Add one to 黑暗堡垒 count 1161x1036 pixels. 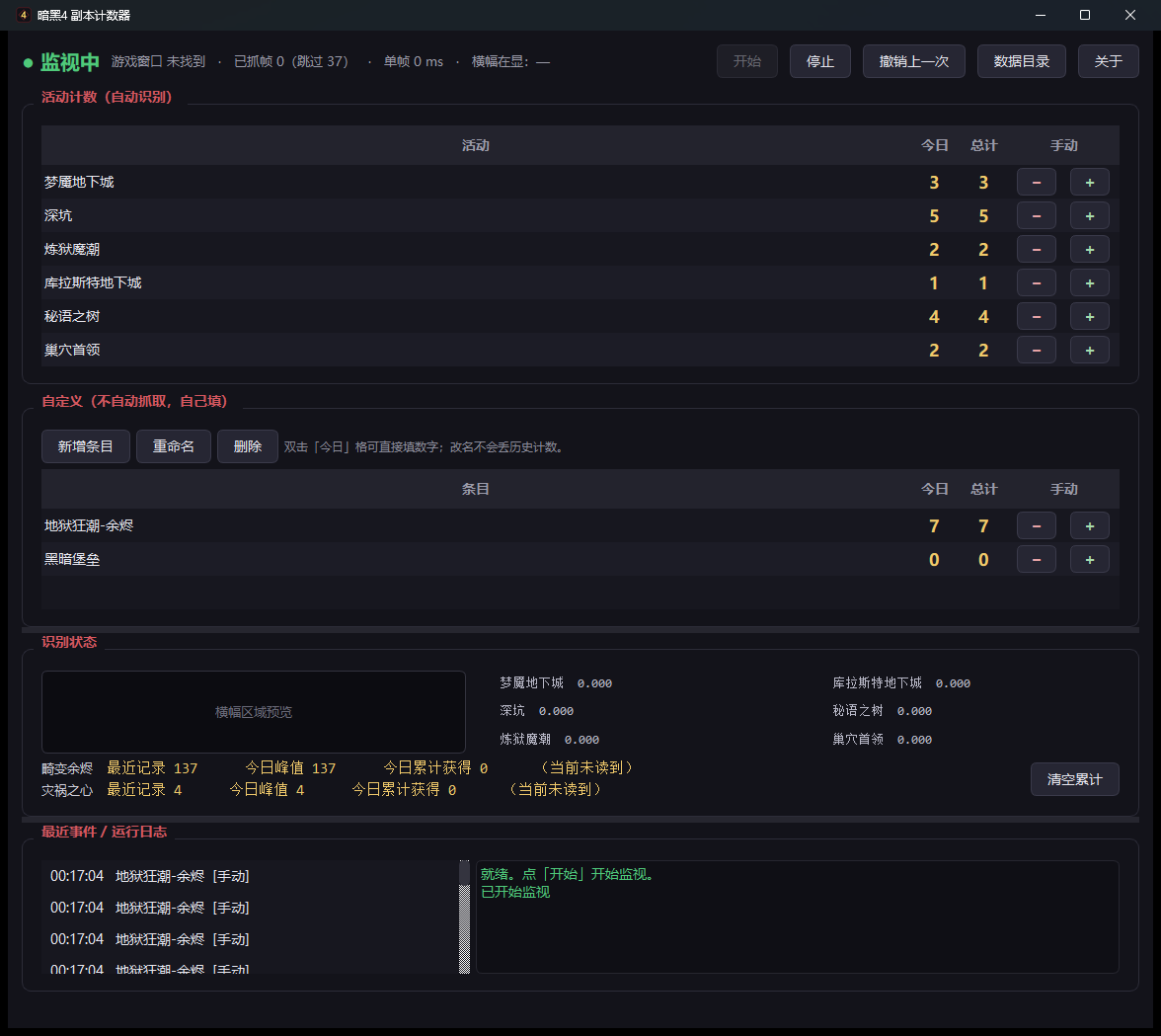pyautogui.click(x=1089, y=560)
